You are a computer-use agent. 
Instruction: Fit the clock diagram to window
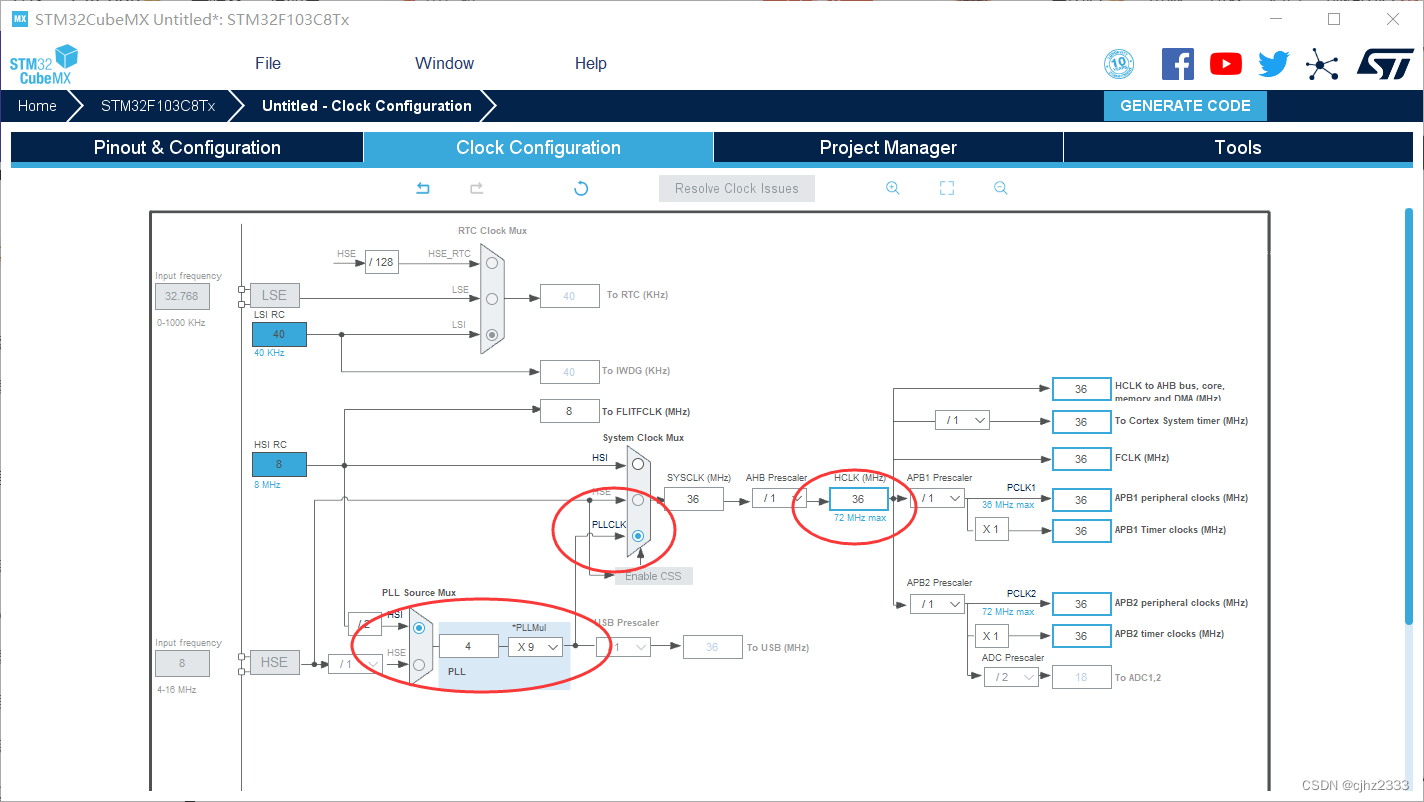click(947, 188)
